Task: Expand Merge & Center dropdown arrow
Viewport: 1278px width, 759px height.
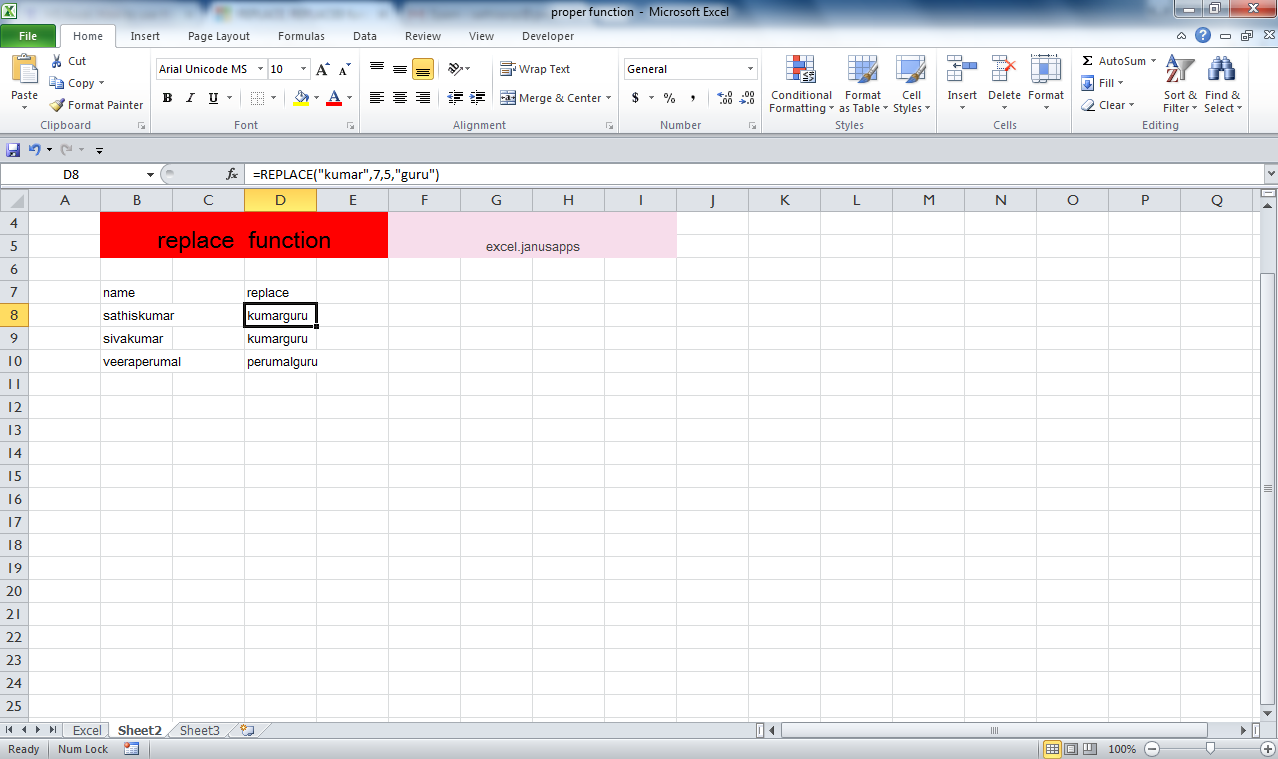Action: click(609, 98)
